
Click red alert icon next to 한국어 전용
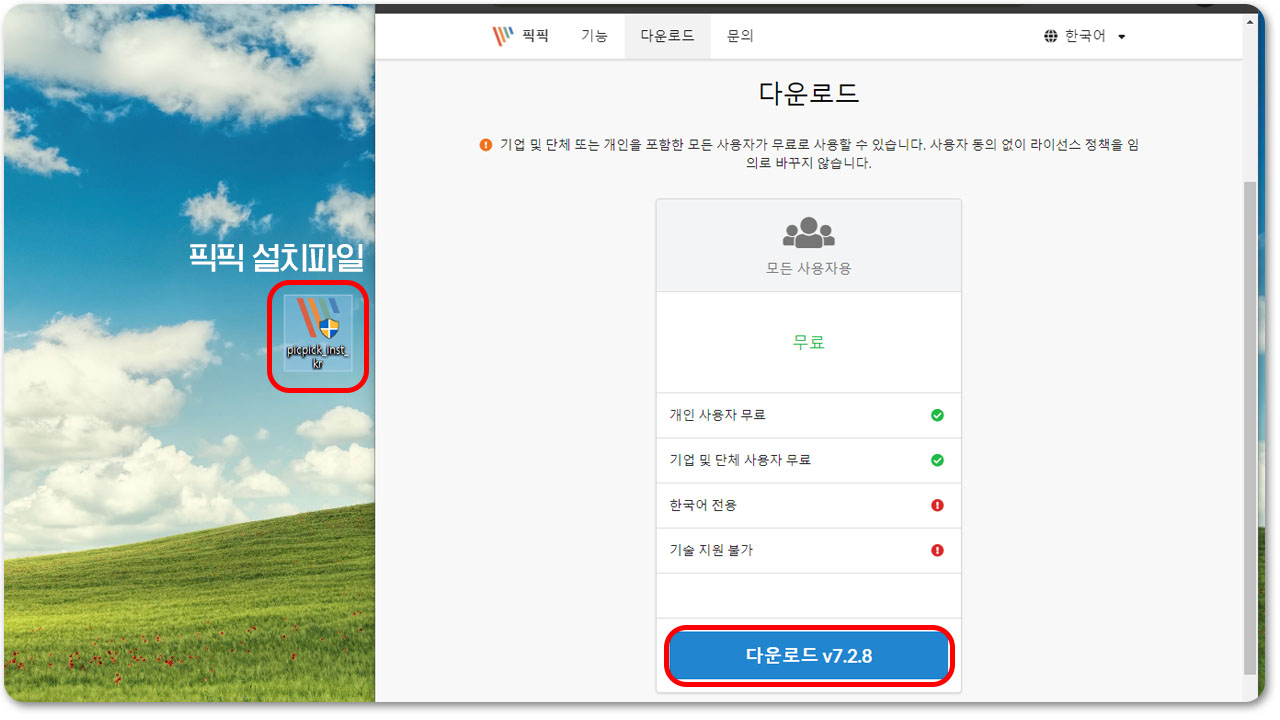pos(937,505)
